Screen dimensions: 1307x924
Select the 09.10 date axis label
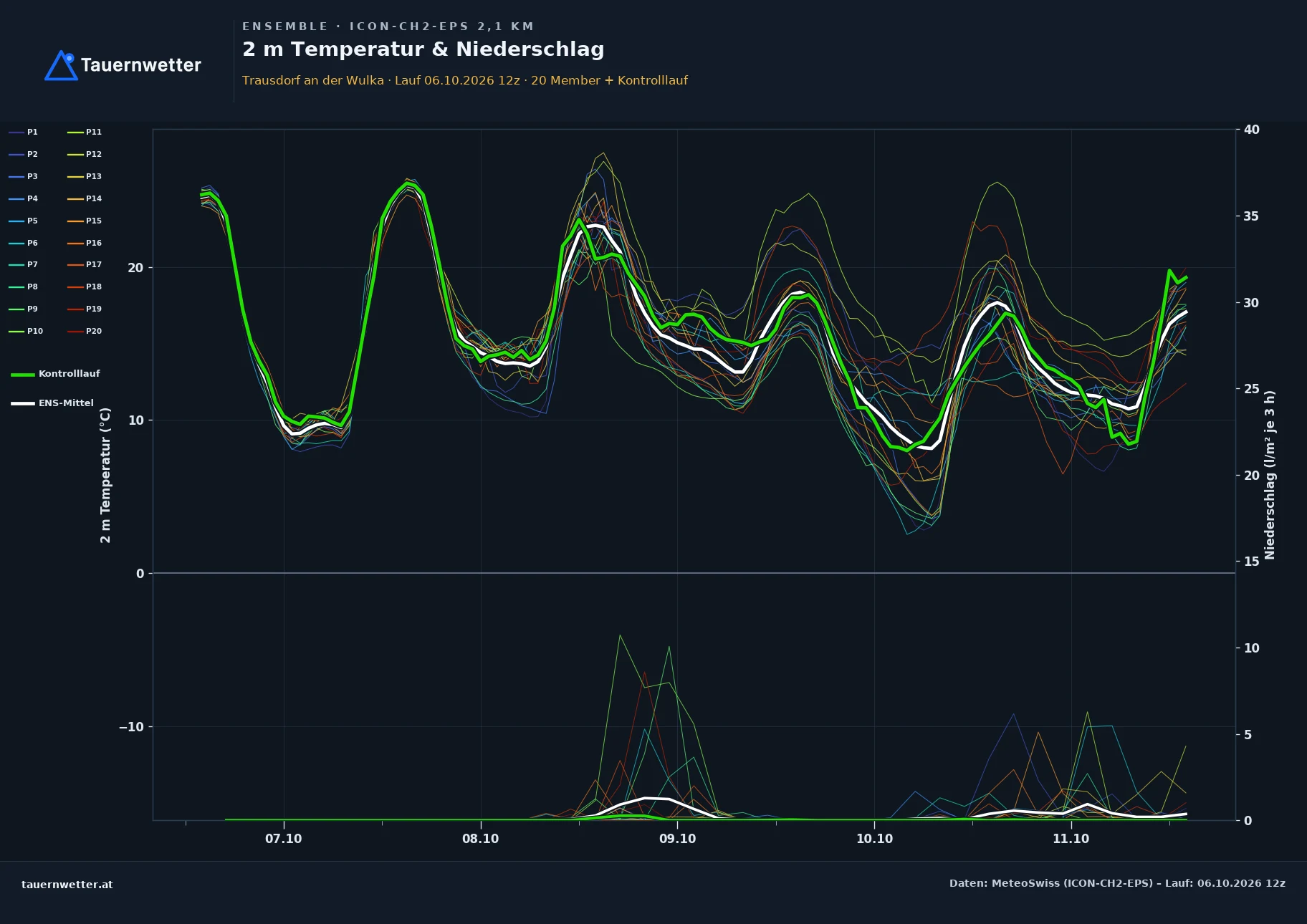pos(677,839)
